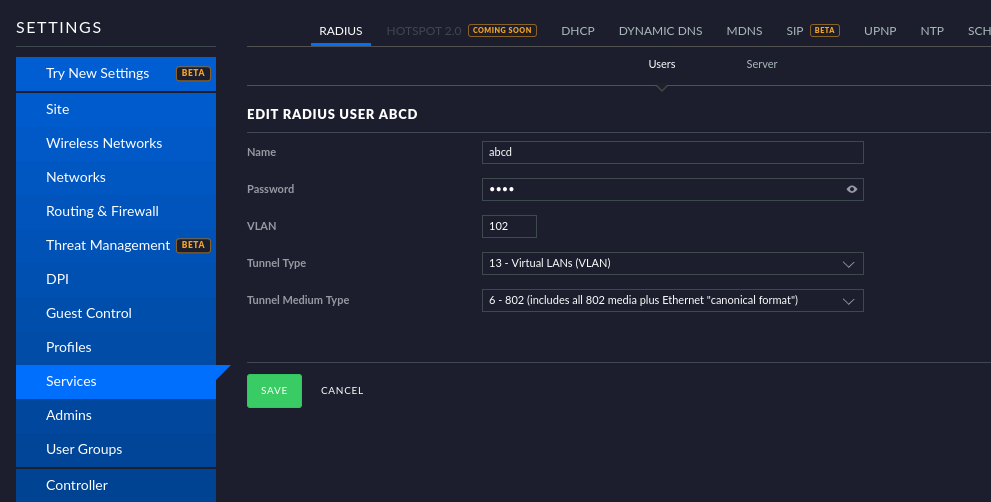
Task: Click the BETA badge next to SIP
Action: click(825, 30)
